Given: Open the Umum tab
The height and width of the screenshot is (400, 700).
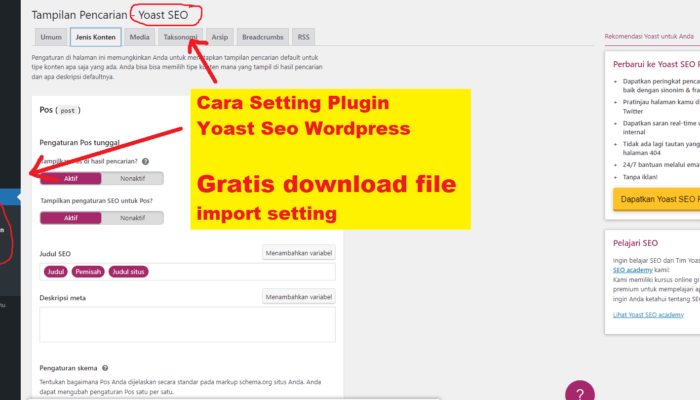Looking at the screenshot, I should (x=51, y=37).
